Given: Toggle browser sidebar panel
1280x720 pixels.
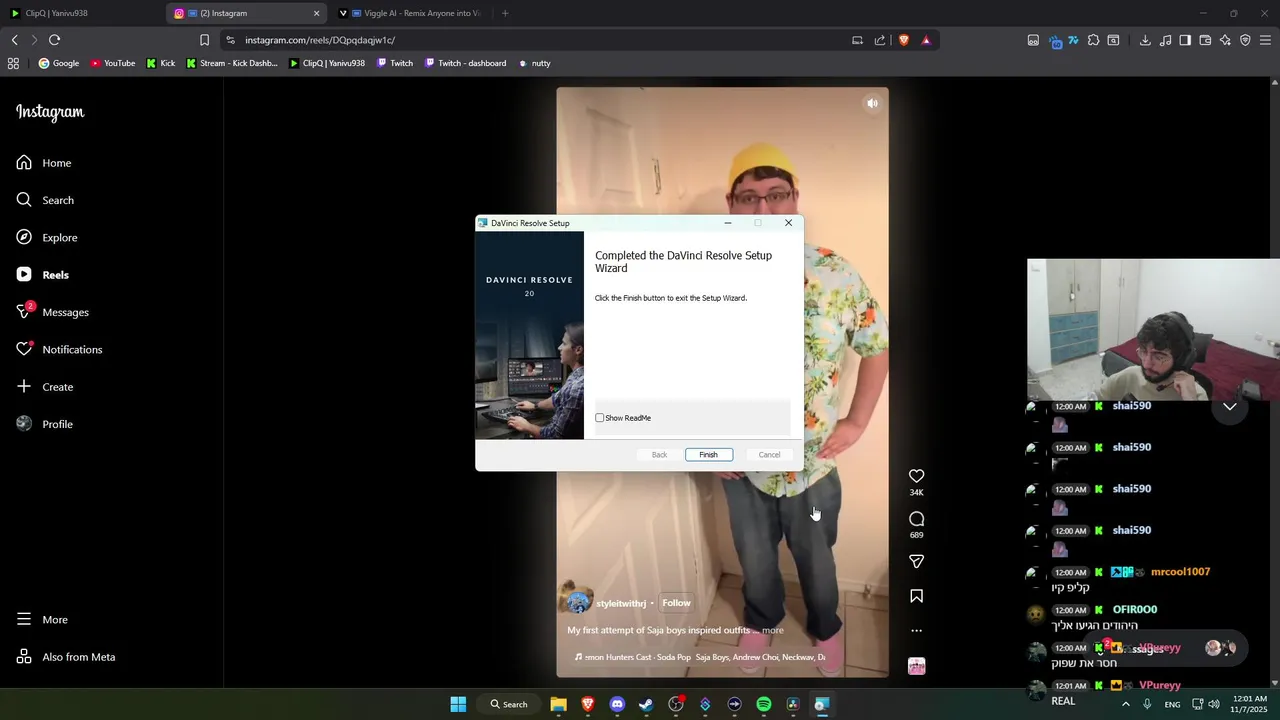Looking at the screenshot, I should [1185, 40].
